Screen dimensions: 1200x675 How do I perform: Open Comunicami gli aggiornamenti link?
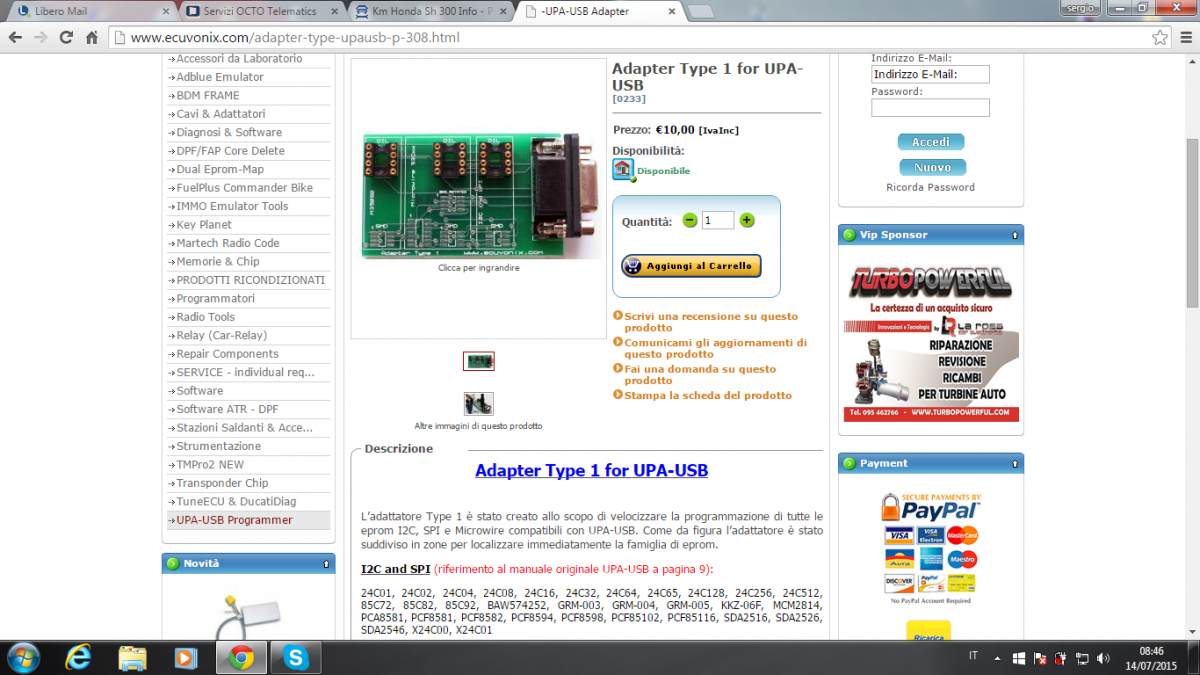[x=716, y=348]
